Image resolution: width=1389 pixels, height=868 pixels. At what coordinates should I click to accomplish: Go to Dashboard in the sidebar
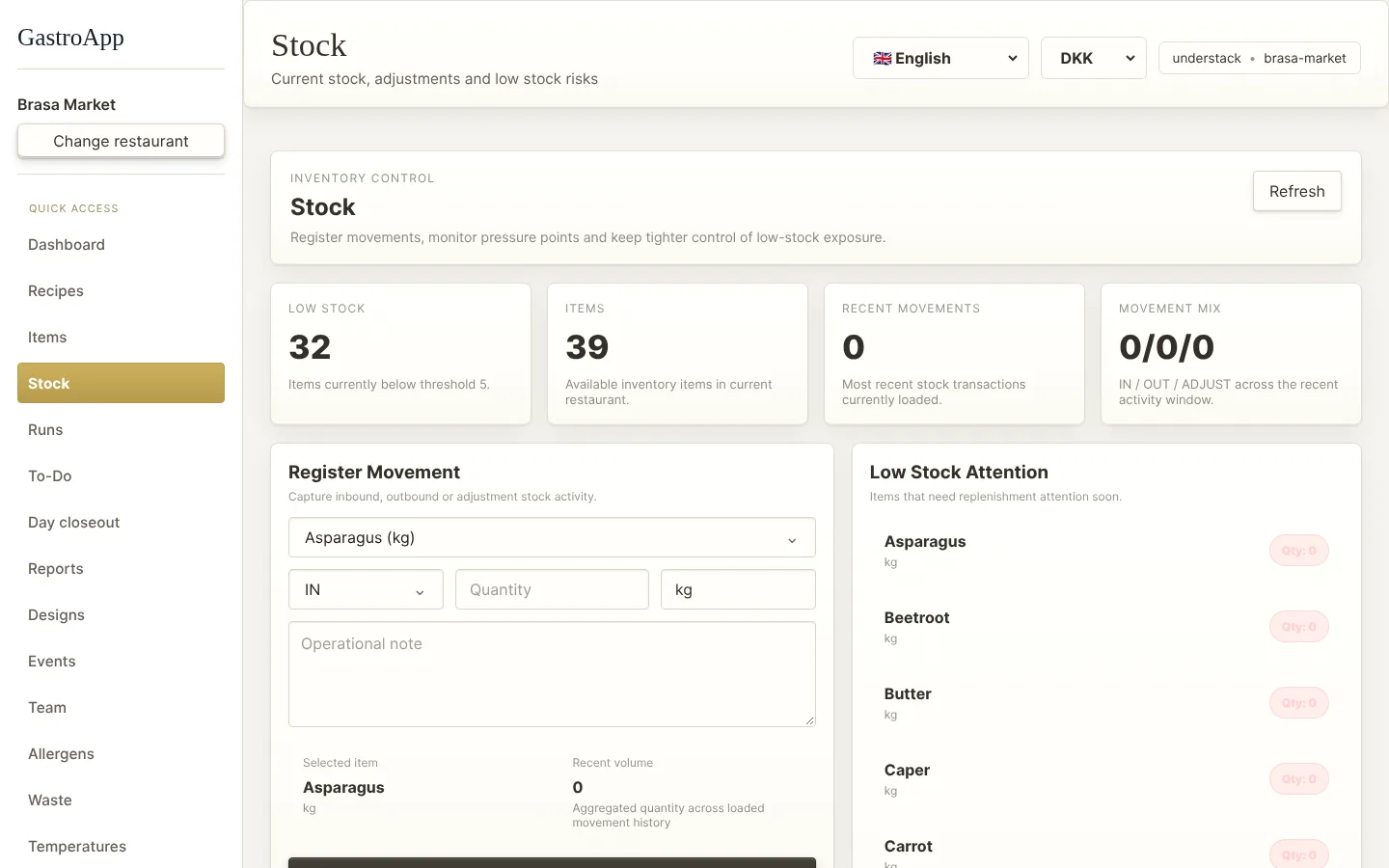pos(121,245)
